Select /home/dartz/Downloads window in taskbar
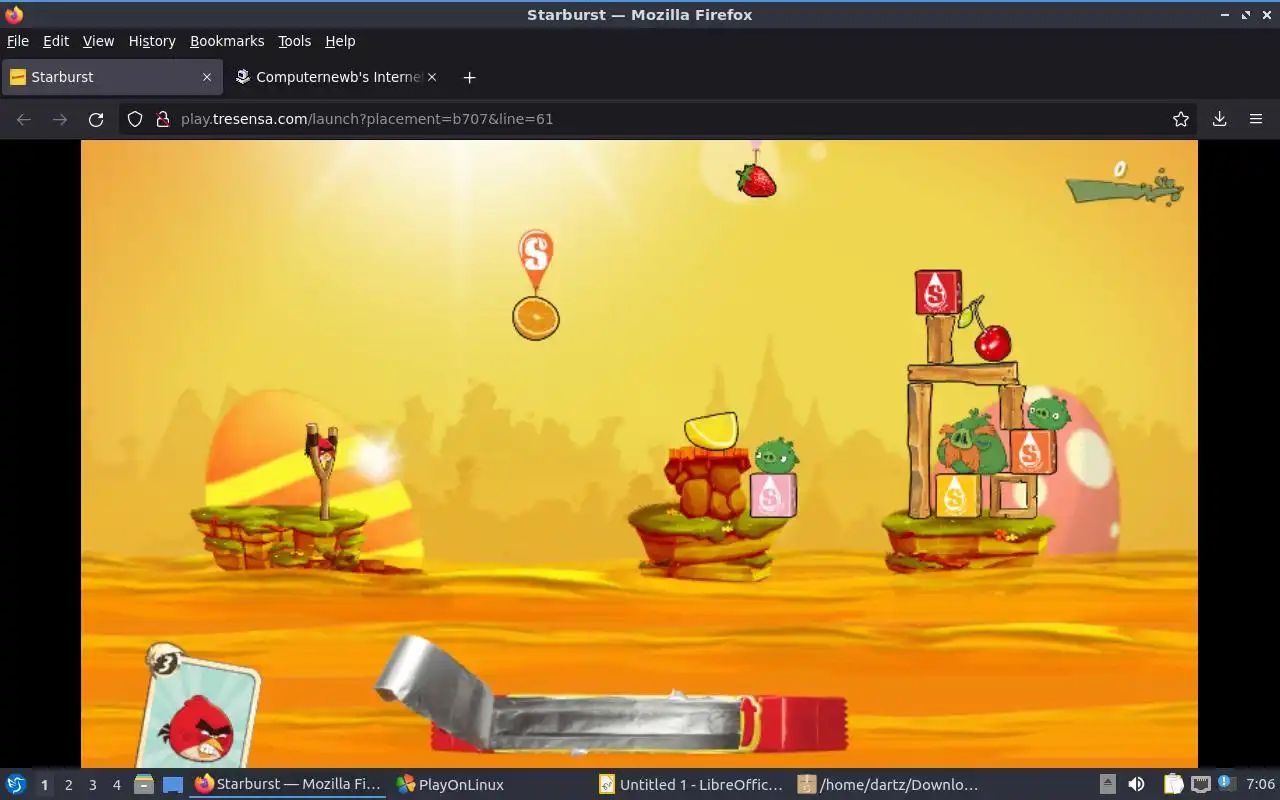 [x=888, y=785]
